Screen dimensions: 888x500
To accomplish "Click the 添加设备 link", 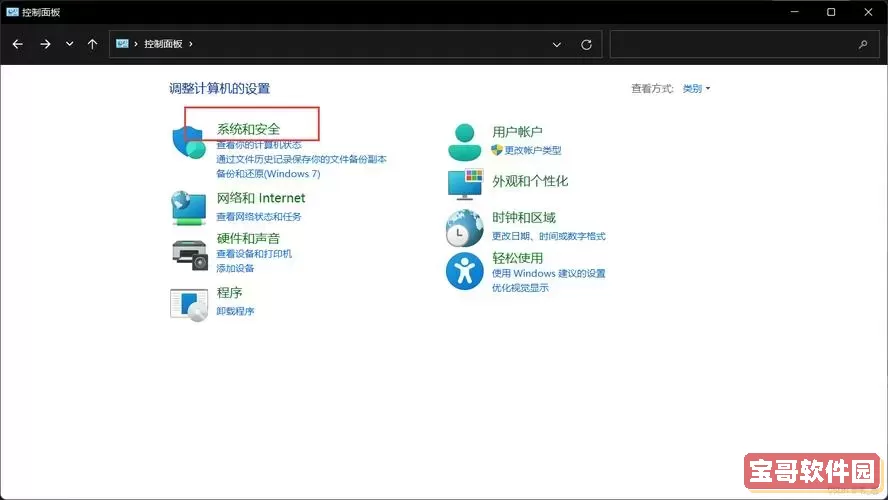I will tap(235, 268).
